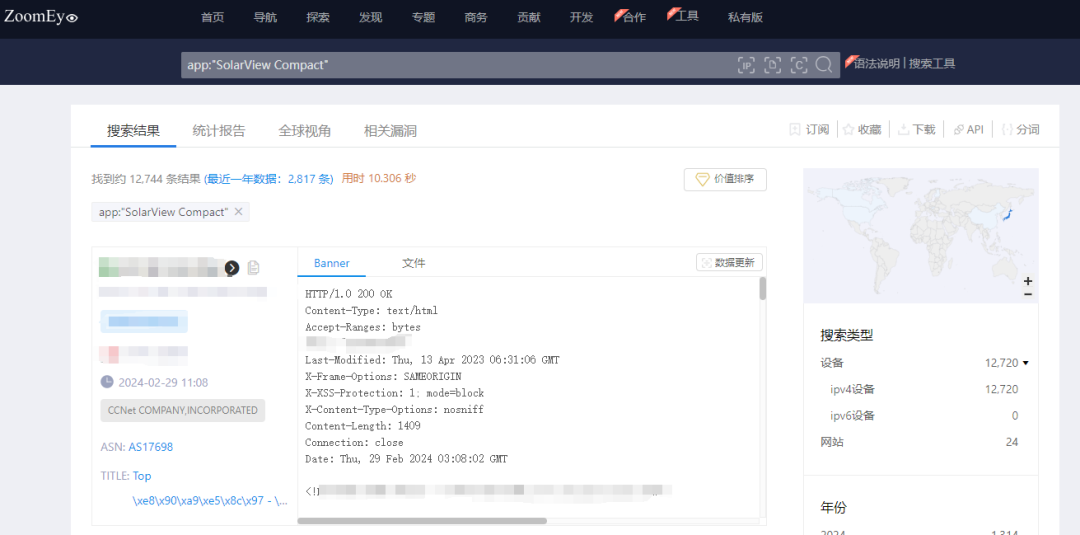The height and width of the screenshot is (535, 1080).
Task: Click the IP search icon in search bar
Action: click(746, 65)
